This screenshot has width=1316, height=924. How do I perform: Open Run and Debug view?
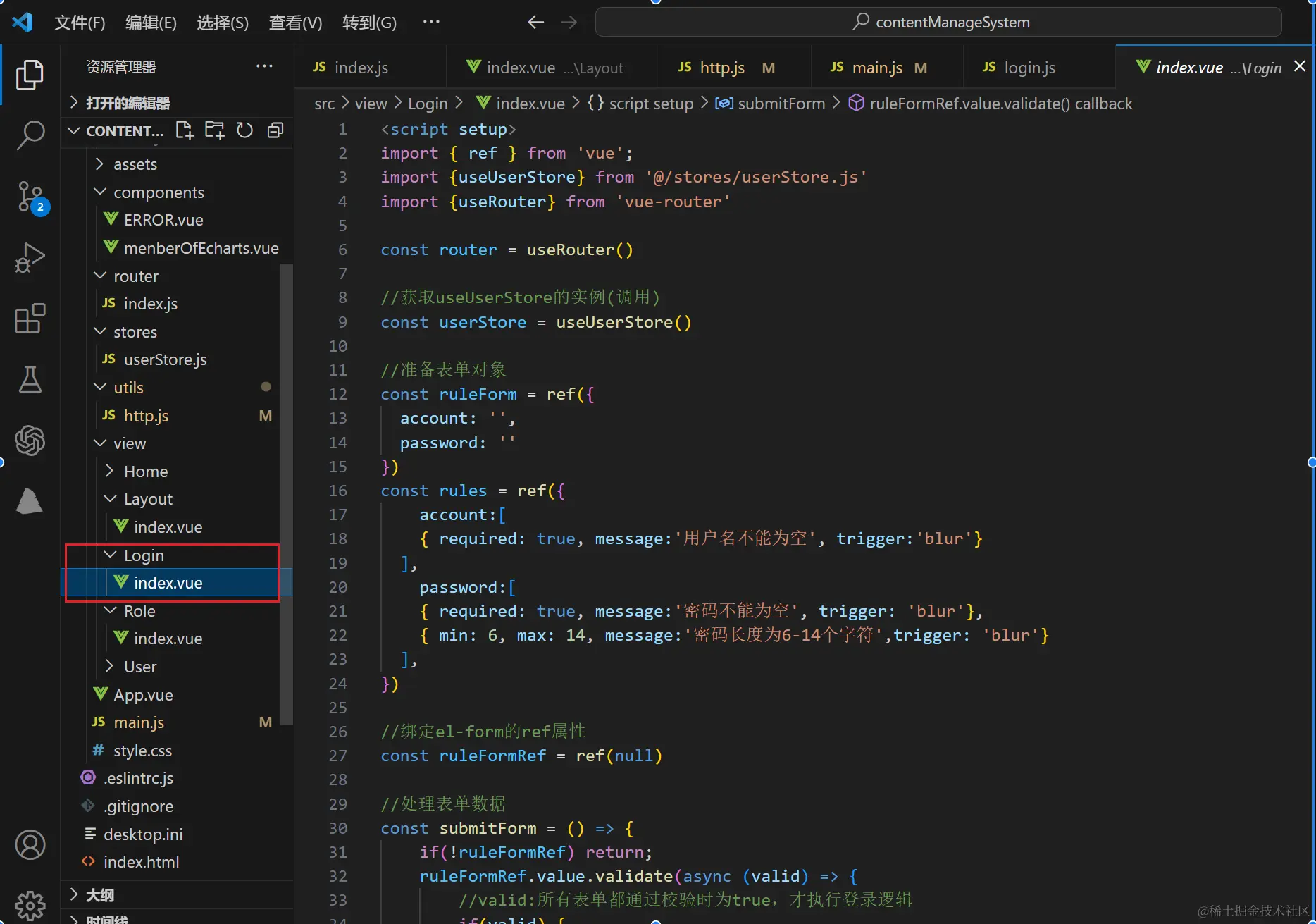tap(30, 257)
